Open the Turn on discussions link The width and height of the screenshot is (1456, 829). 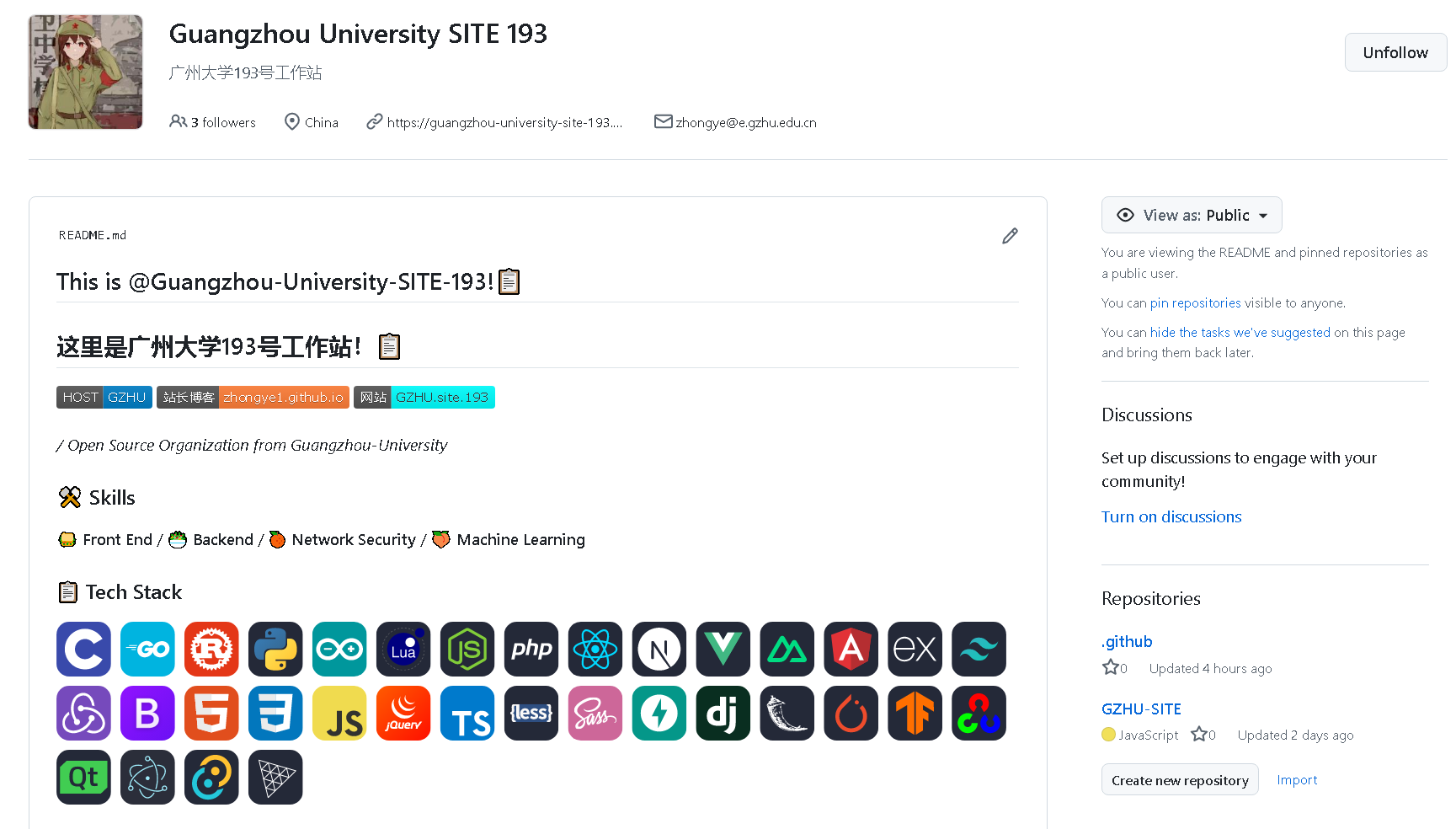tap(1171, 517)
